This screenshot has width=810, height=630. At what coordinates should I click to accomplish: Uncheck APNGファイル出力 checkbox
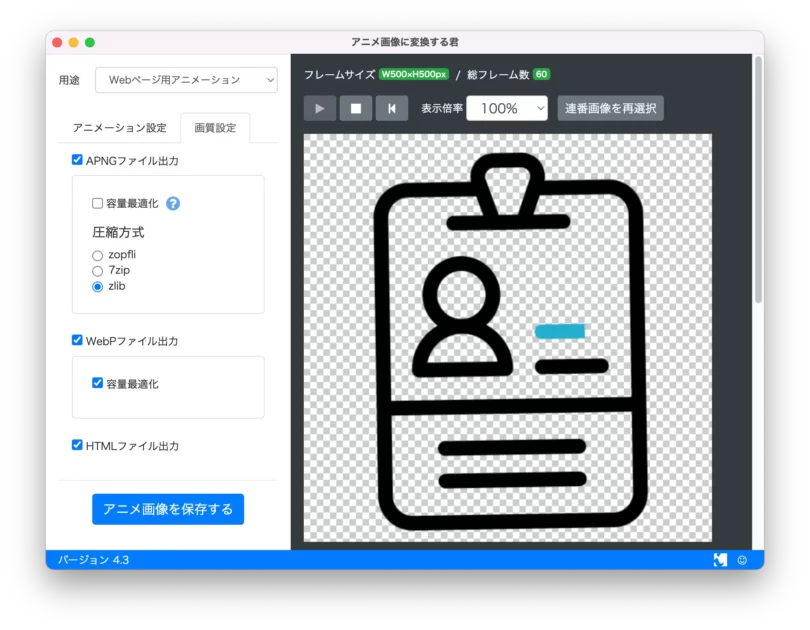[78, 160]
